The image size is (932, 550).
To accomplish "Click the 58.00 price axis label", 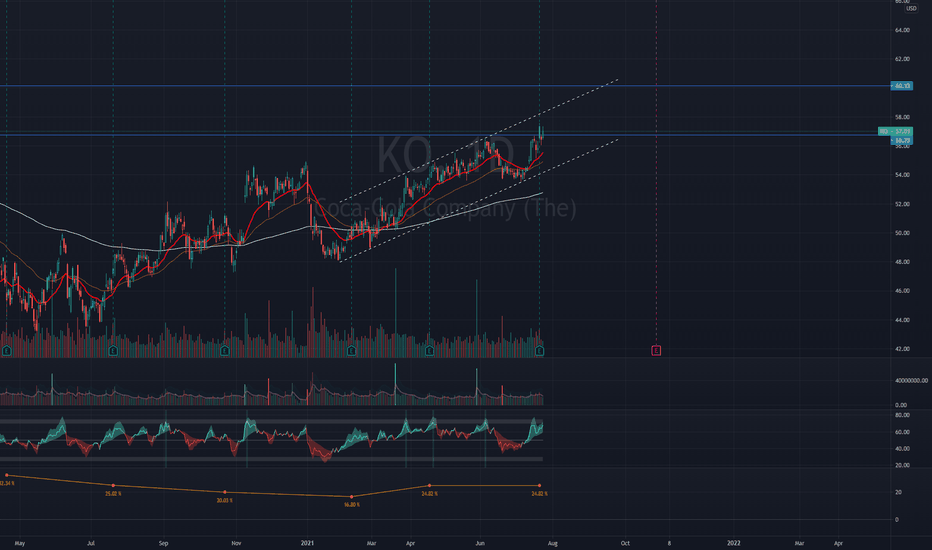I will point(902,118).
